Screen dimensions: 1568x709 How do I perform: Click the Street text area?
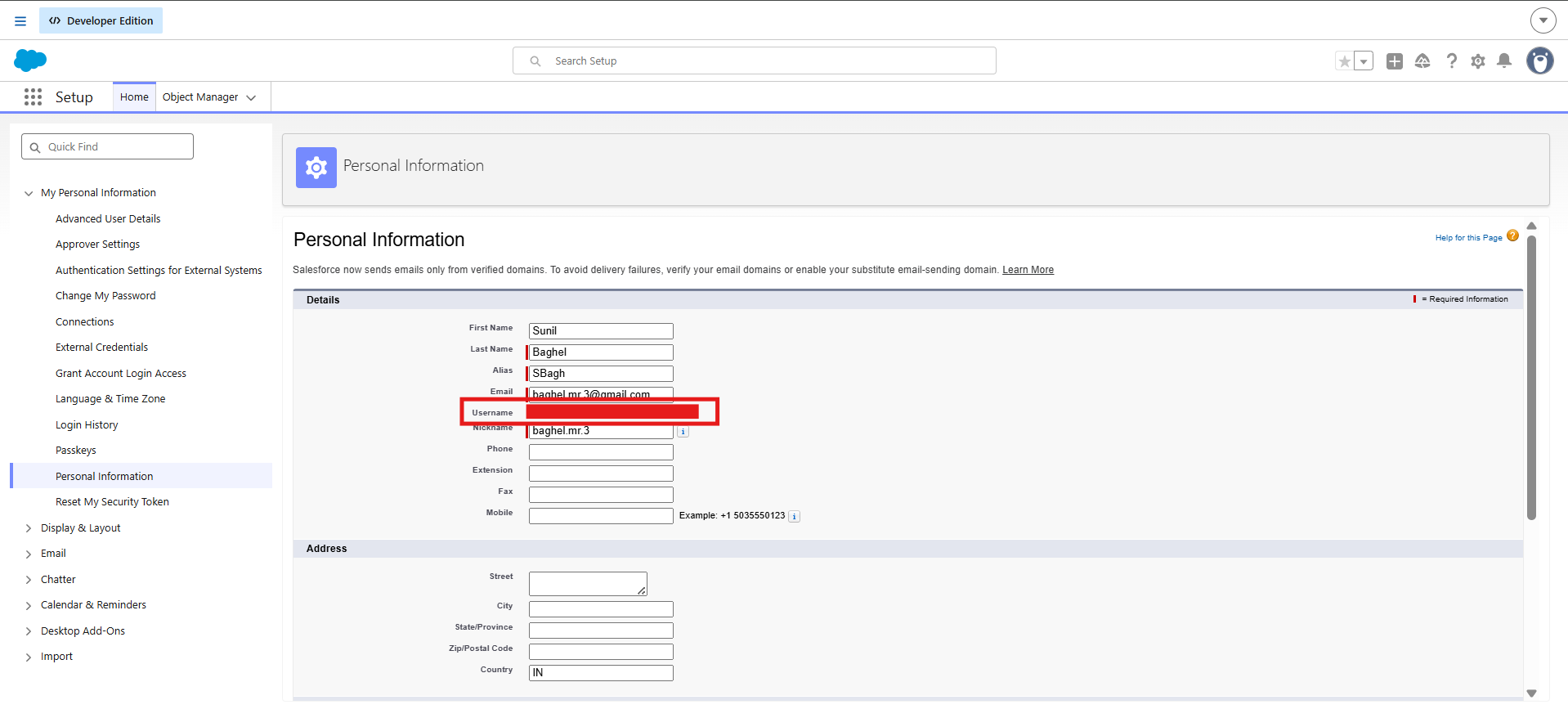point(588,584)
